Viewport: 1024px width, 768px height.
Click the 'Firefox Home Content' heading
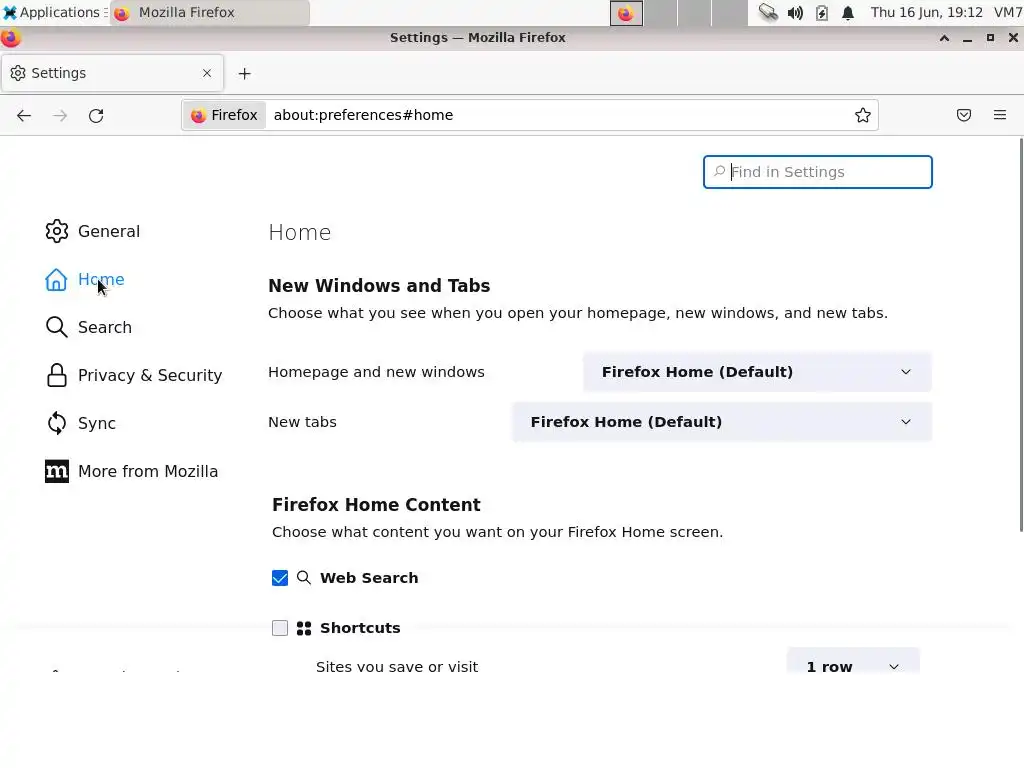click(x=376, y=505)
